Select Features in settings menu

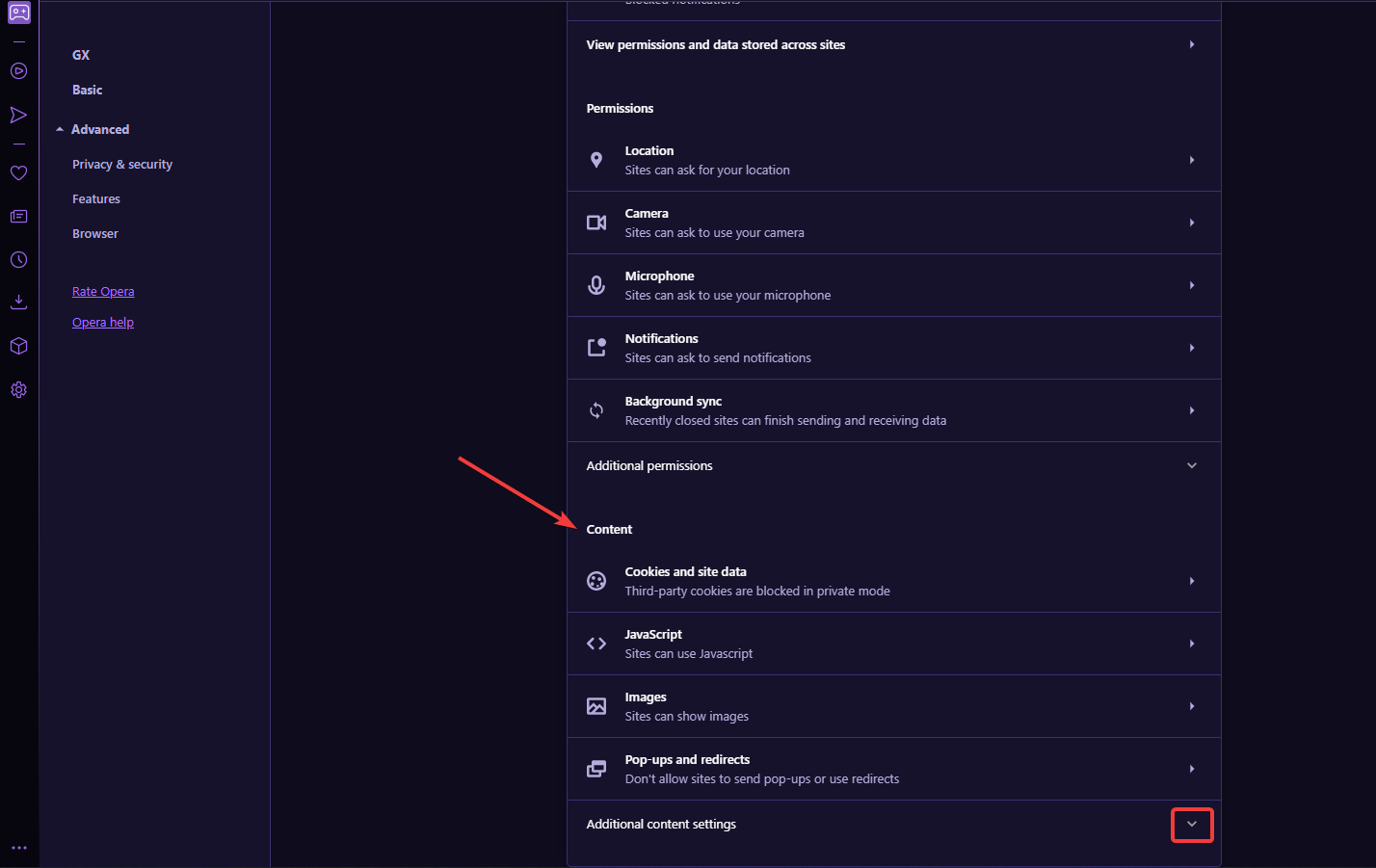(96, 199)
